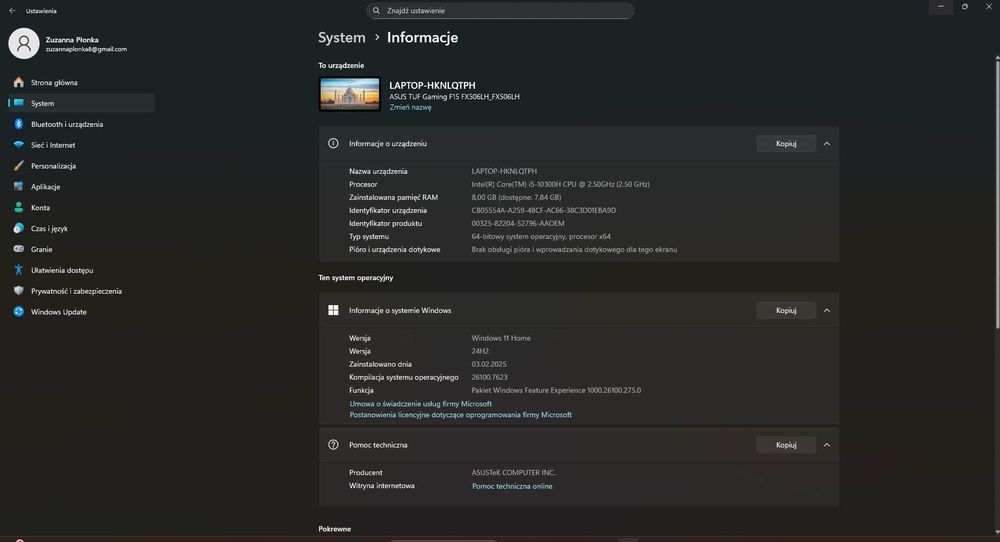1000x542 pixels.
Task: Click the back arrow next to Ustawienia
Action: [12, 11]
